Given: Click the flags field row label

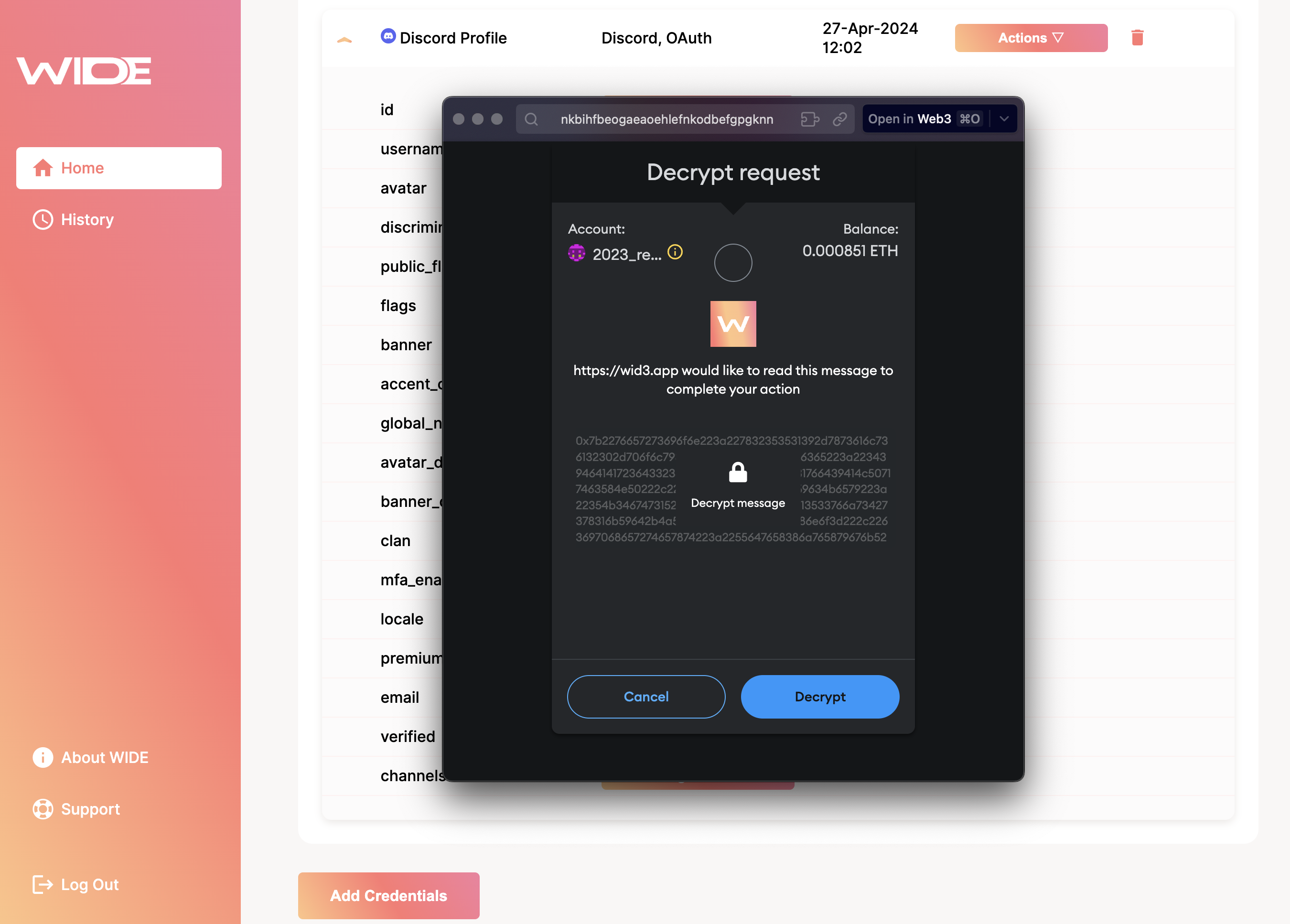Looking at the screenshot, I should 398,306.
